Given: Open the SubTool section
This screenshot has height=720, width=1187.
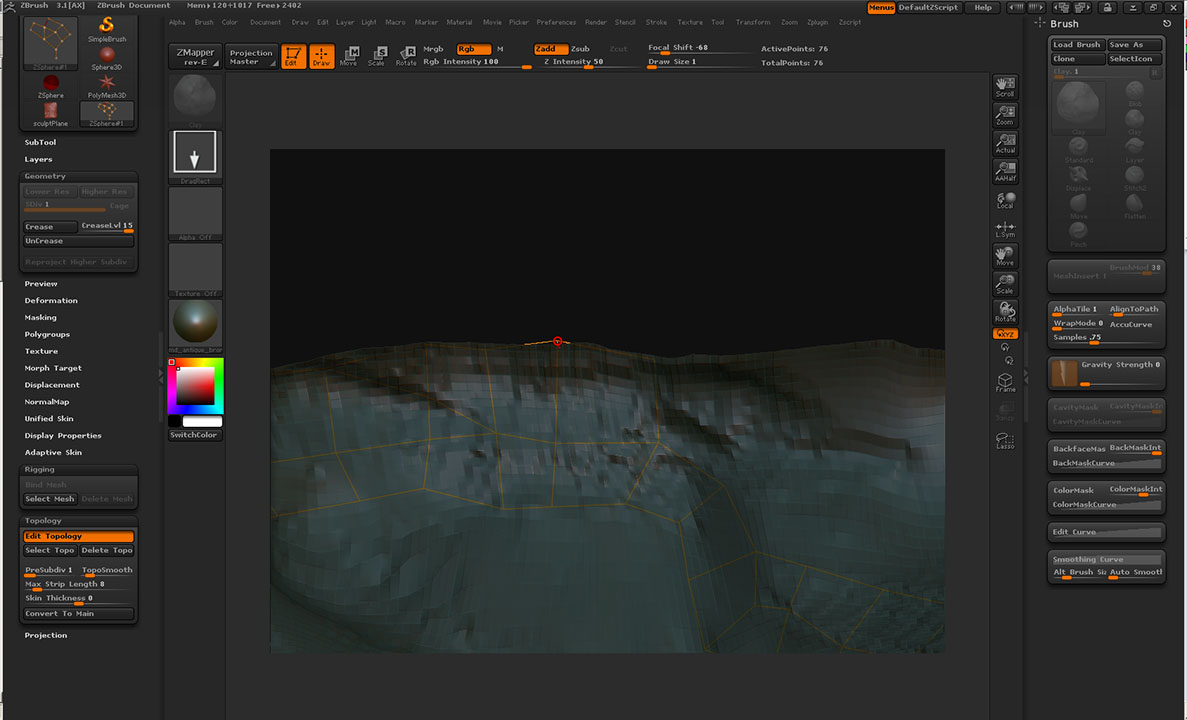Looking at the screenshot, I should [x=40, y=142].
